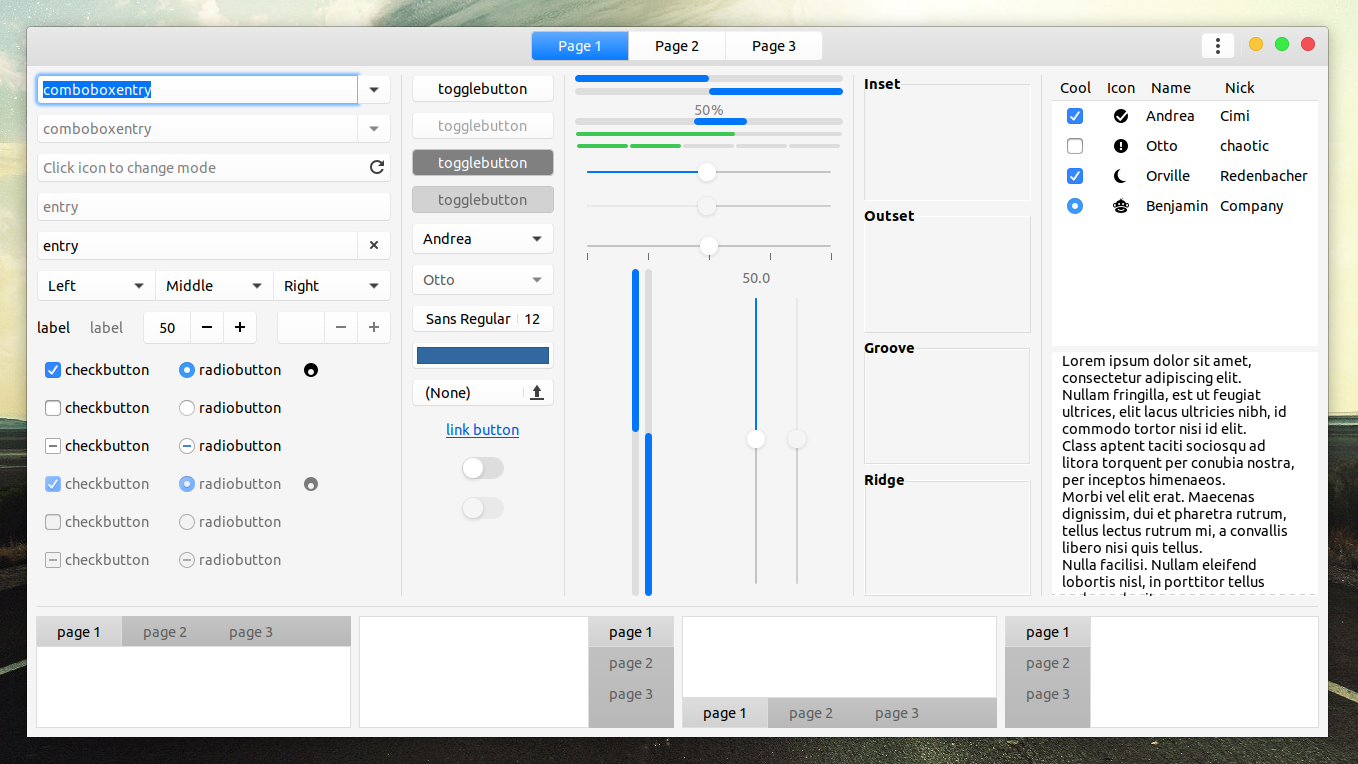Click the moon icon beside Orville

[1121, 175]
